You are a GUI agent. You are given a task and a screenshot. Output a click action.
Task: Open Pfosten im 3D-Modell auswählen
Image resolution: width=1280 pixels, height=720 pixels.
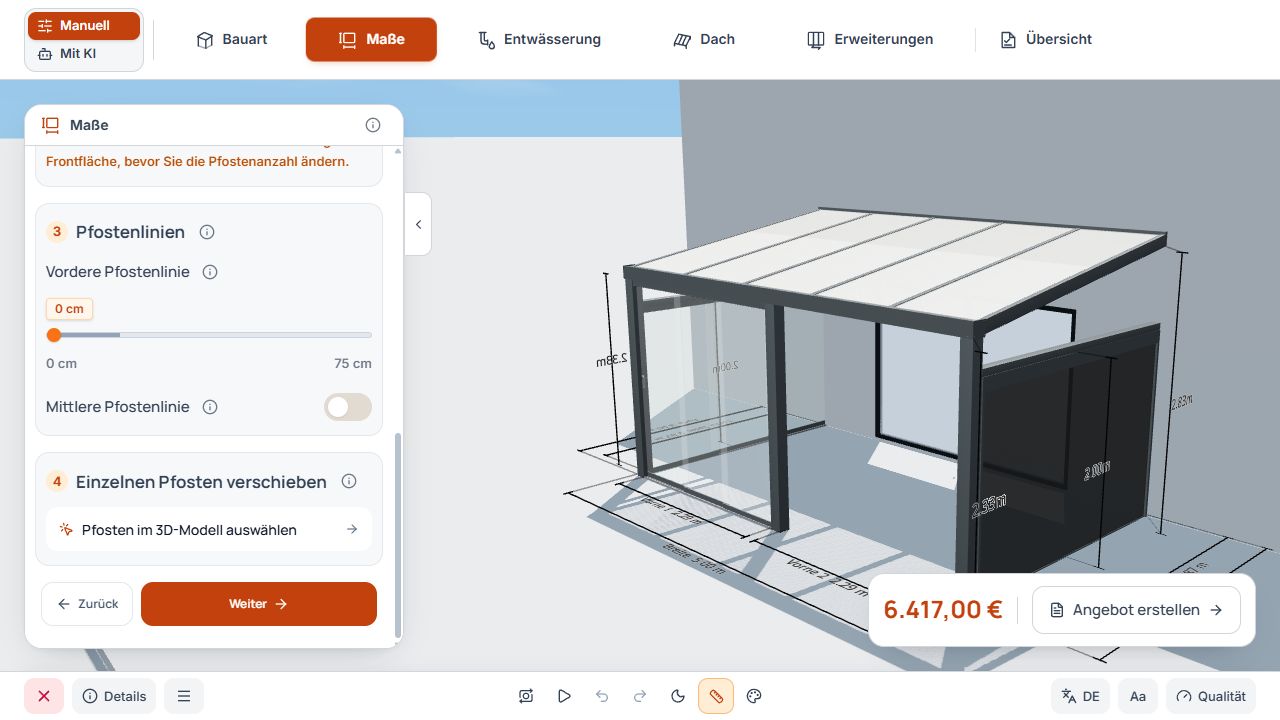pos(209,530)
